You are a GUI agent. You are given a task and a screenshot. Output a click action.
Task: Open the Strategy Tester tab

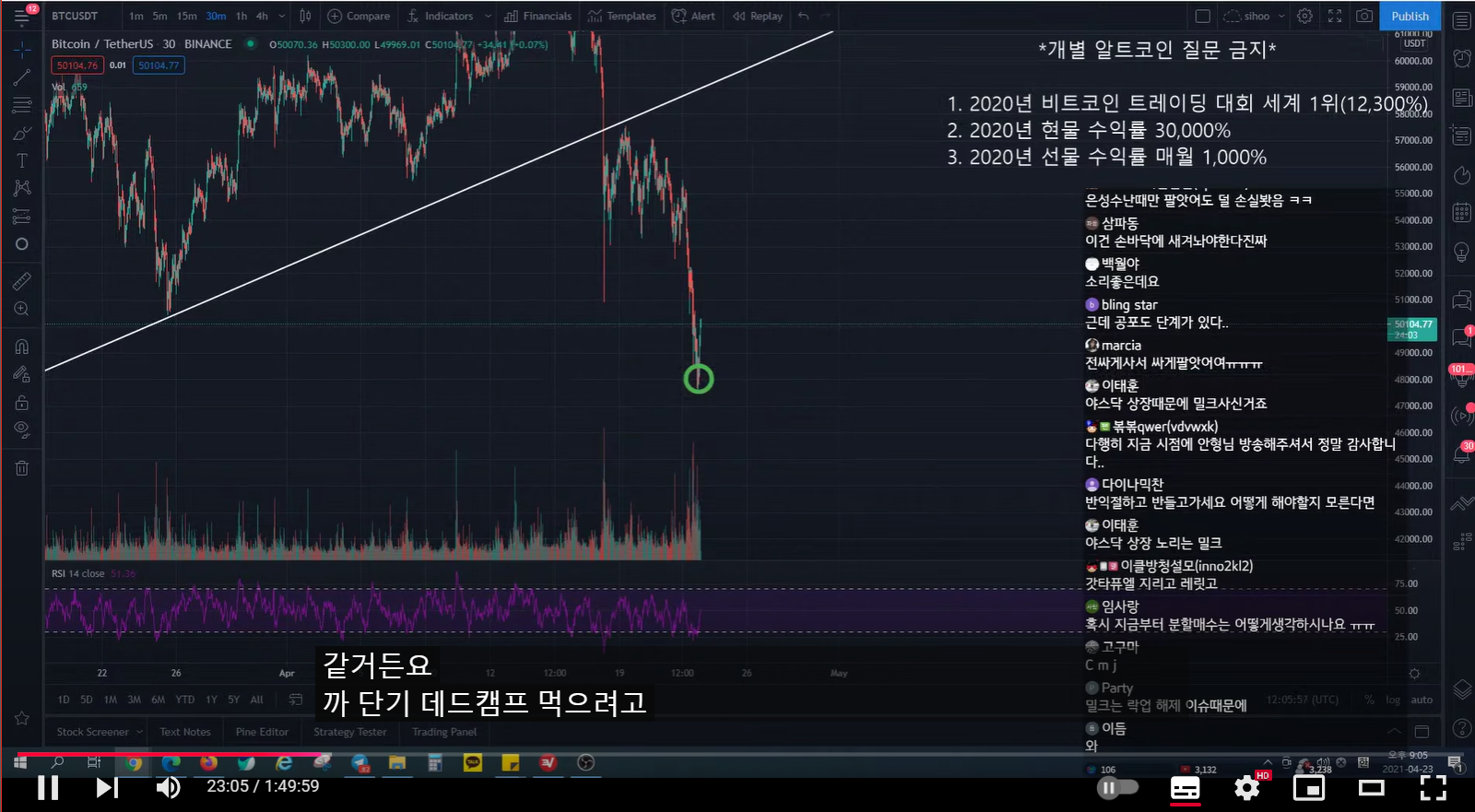[x=350, y=732]
